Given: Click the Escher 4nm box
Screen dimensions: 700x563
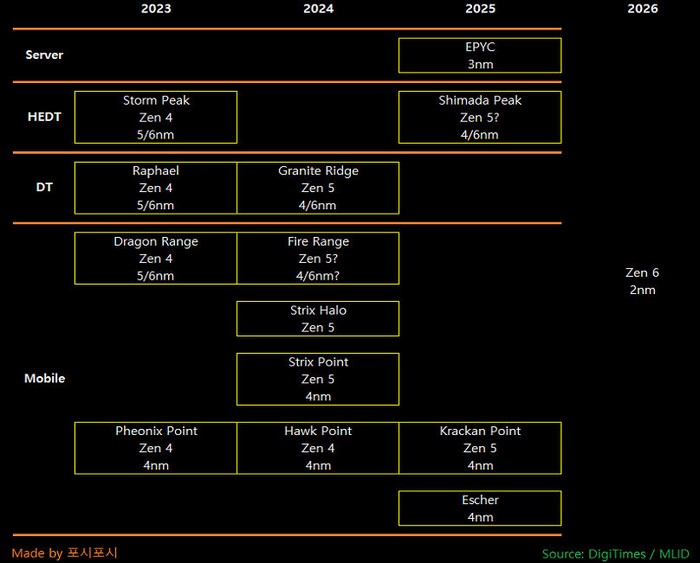Looking at the screenshot, I should pyautogui.click(x=480, y=508).
